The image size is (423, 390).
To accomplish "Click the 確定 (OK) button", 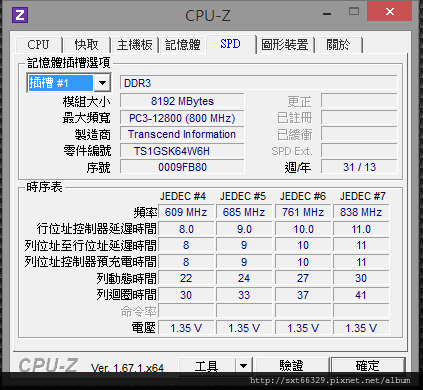I will [368, 366].
